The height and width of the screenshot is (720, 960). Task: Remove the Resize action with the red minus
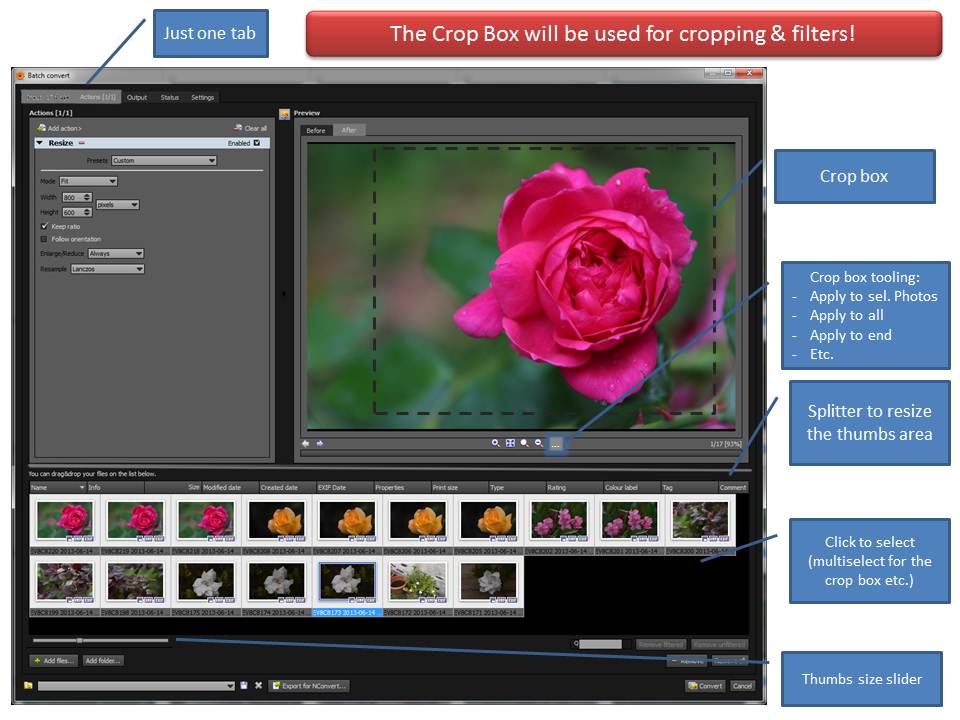point(81,143)
